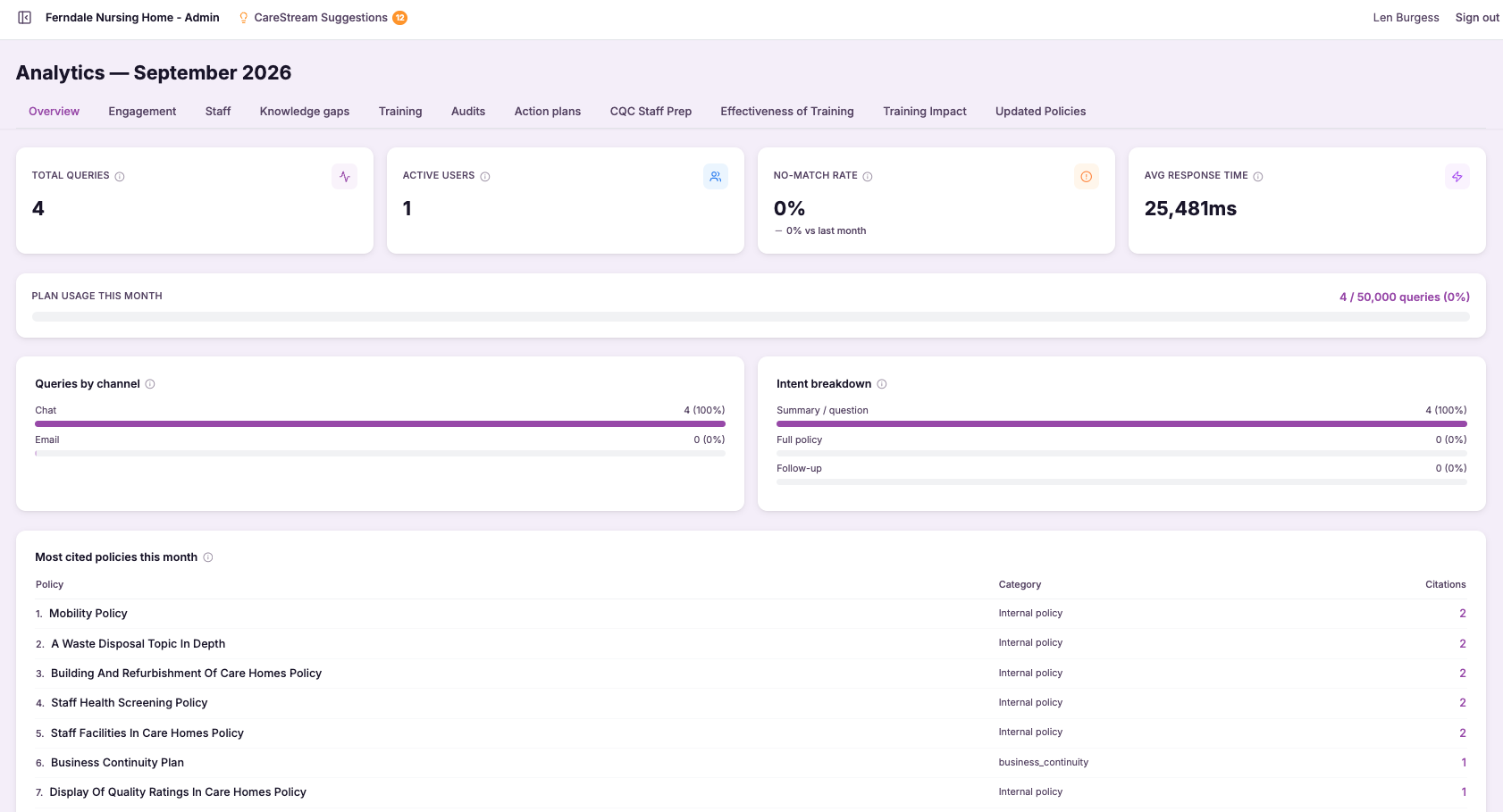Open the 12 suggestions notification badge
Image resolution: width=1503 pixels, height=812 pixels.
coord(400,18)
